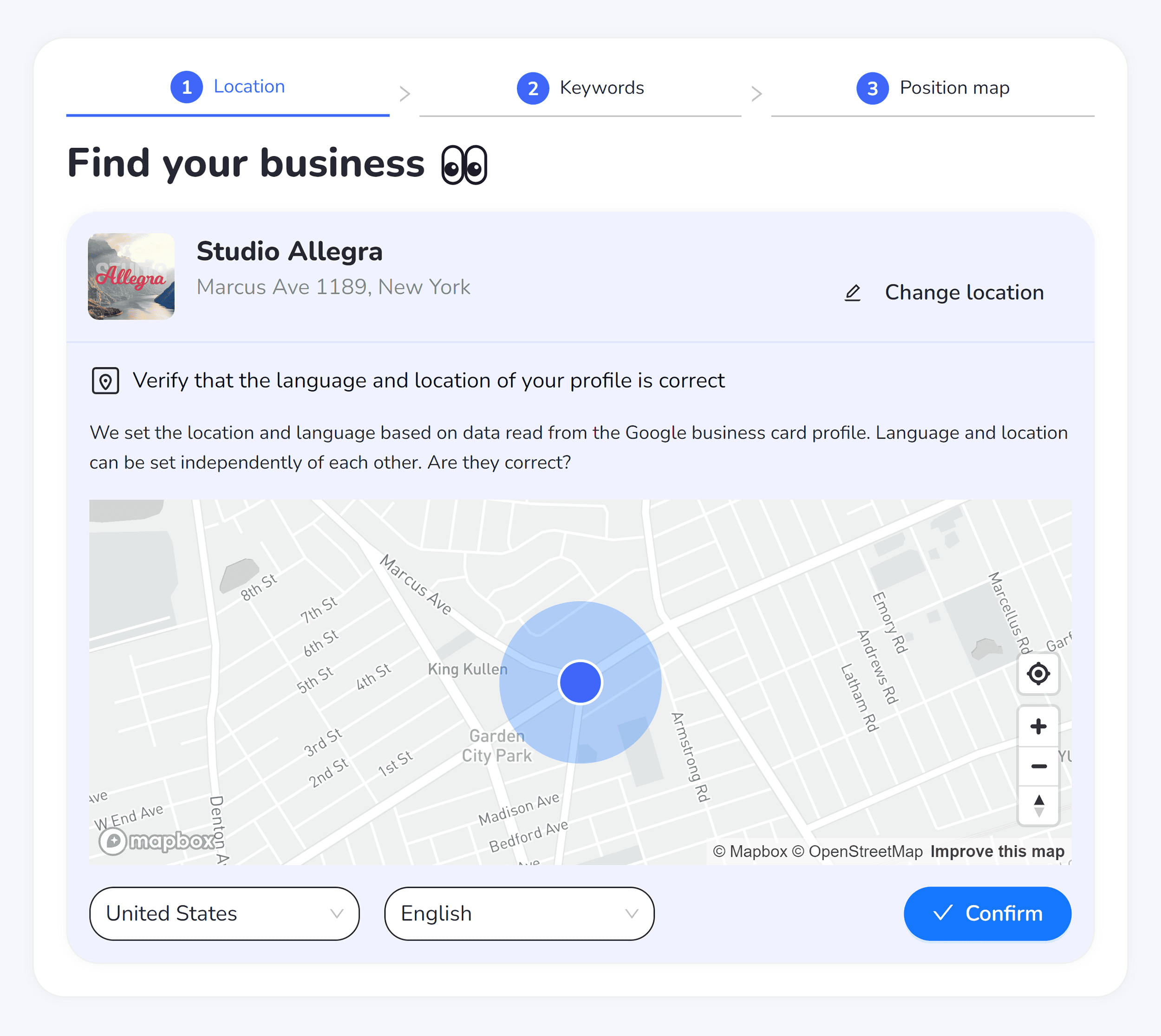The image size is (1161, 1036).
Task: Zoom in using the map plus icon
Action: (x=1039, y=726)
